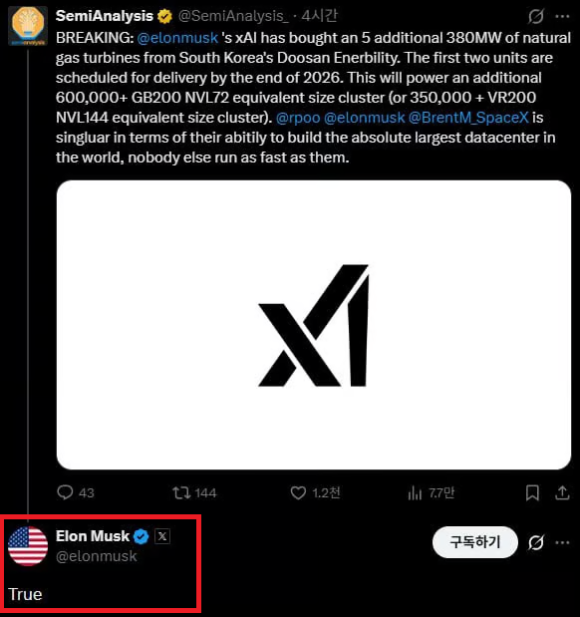This screenshot has height=617, width=580.
Task: Open Grok icon on SemiAnalysis tweet
Action: (536, 16)
